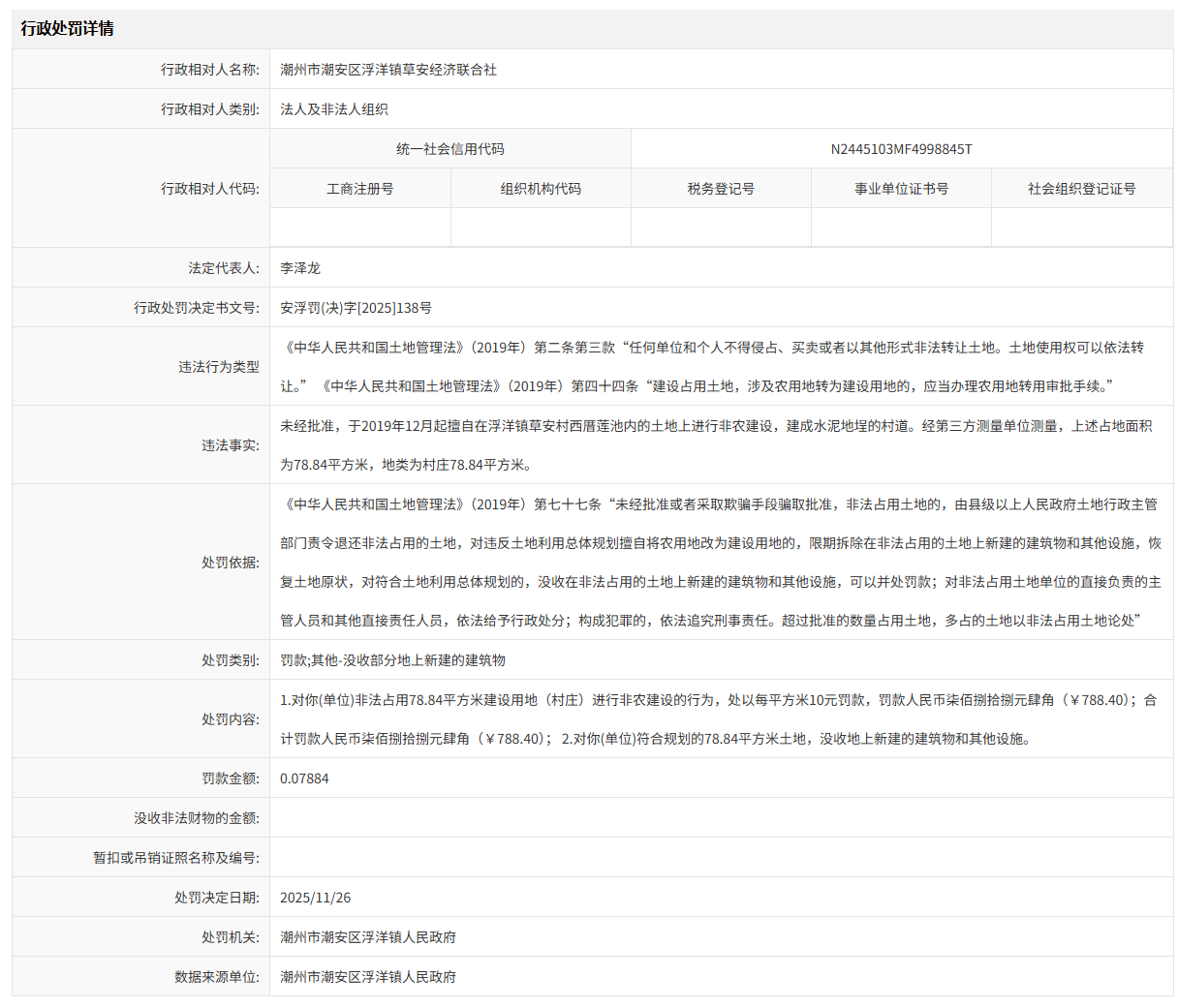
Task: Select the name 潮州市潮安区浮洋镇草安经济联合社
Action: click(387, 70)
